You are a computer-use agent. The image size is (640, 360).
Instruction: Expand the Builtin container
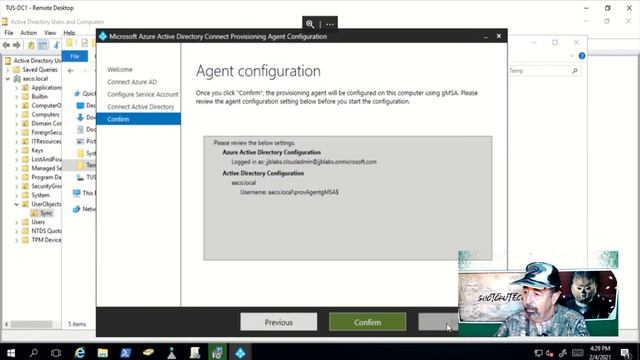tap(16, 97)
